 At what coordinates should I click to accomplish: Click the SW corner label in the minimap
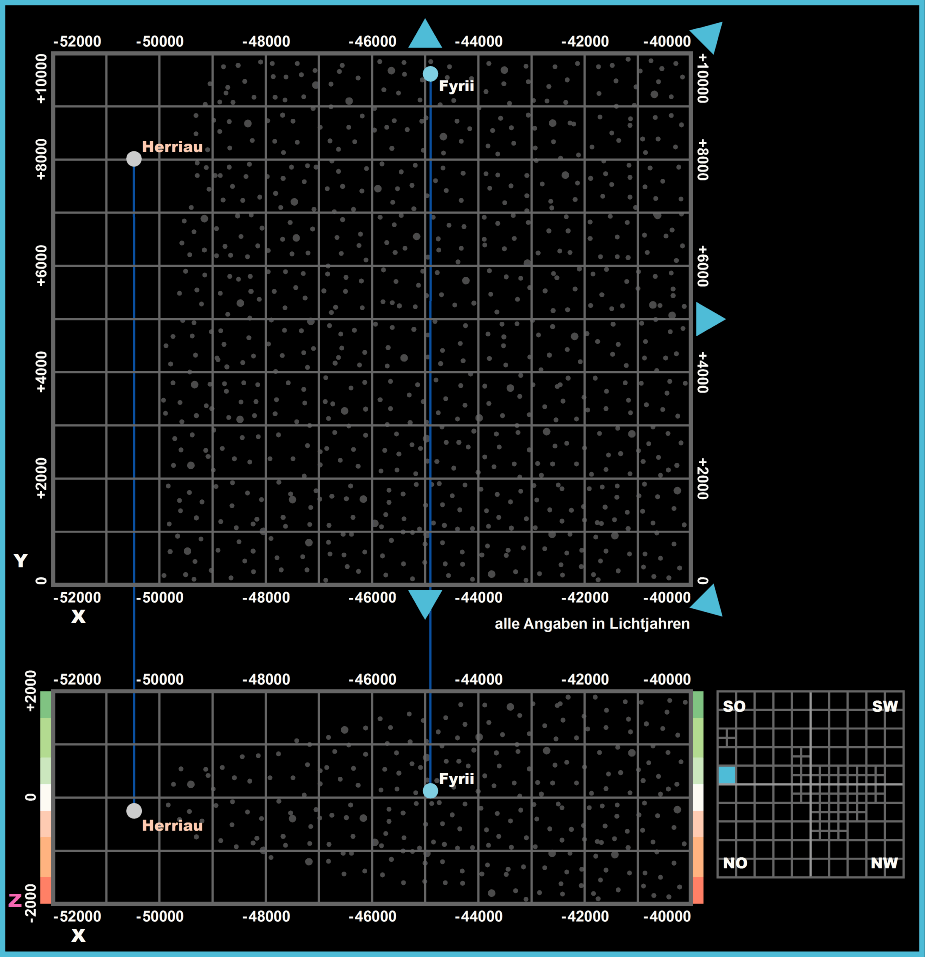click(885, 707)
